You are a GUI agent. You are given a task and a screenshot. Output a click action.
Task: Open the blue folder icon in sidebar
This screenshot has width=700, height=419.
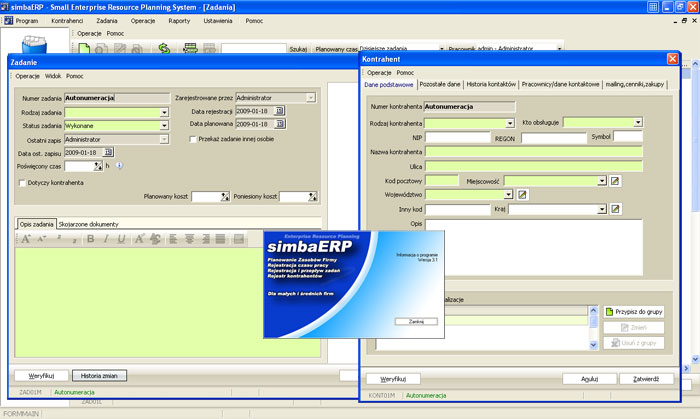click(x=34, y=45)
